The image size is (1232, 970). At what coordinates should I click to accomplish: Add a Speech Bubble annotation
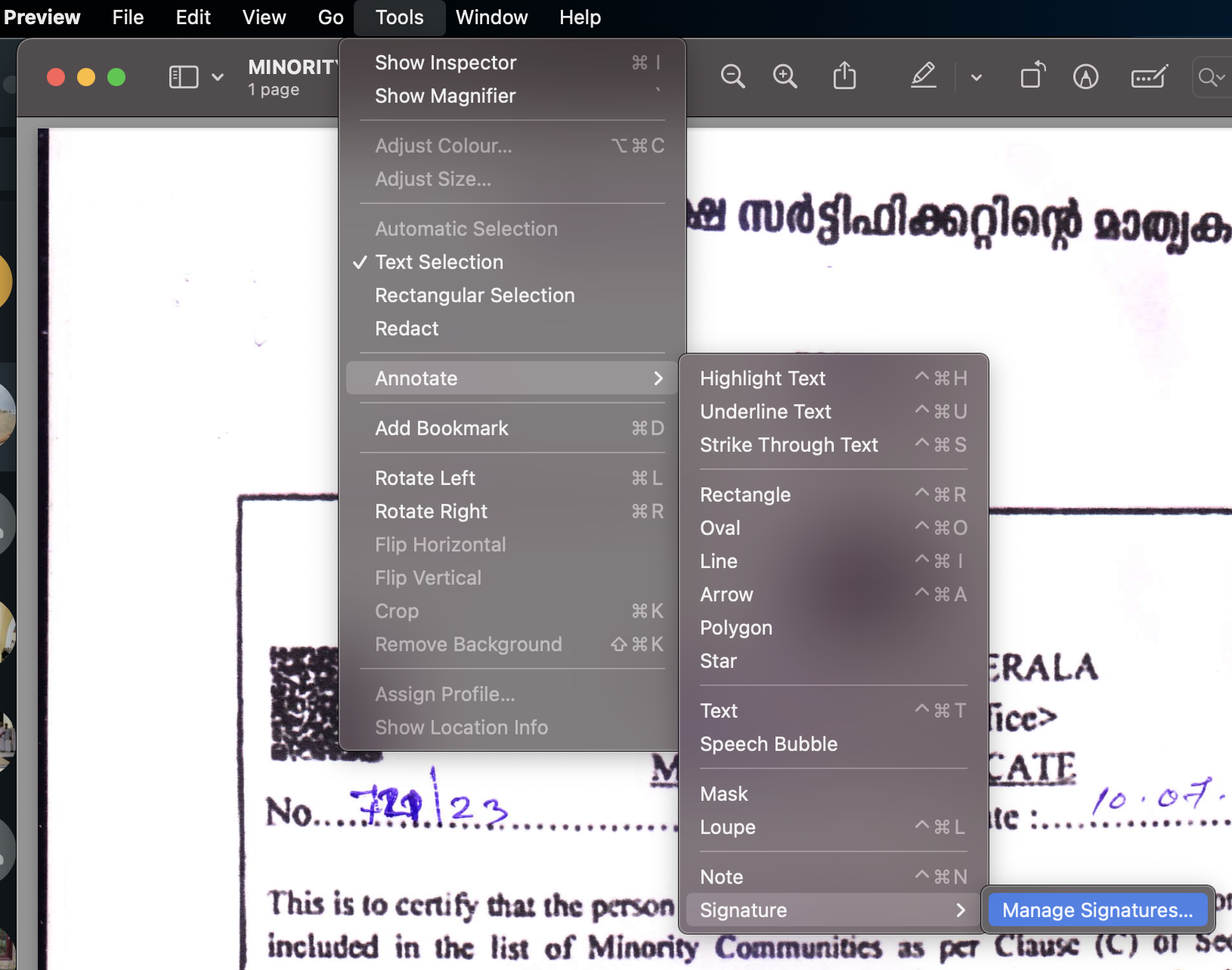point(833,744)
